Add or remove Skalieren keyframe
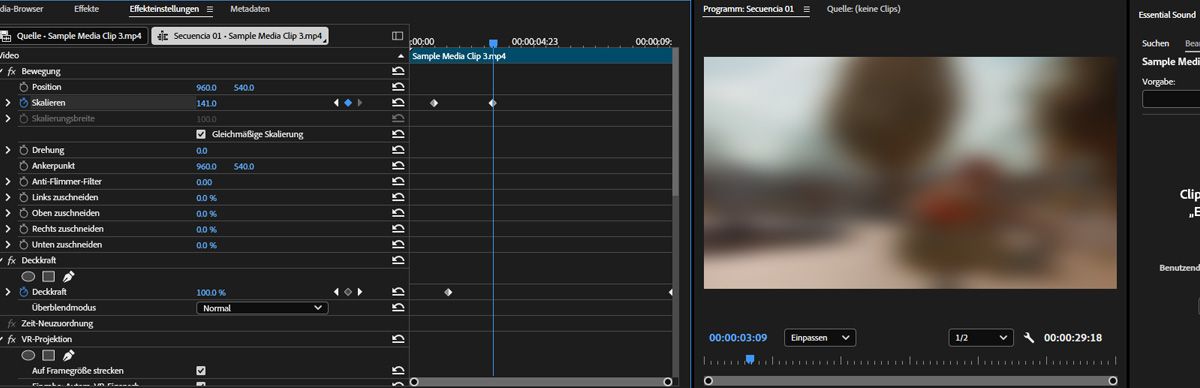Image resolution: width=1200 pixels, height=388 pixels. [x=348, y=103]
